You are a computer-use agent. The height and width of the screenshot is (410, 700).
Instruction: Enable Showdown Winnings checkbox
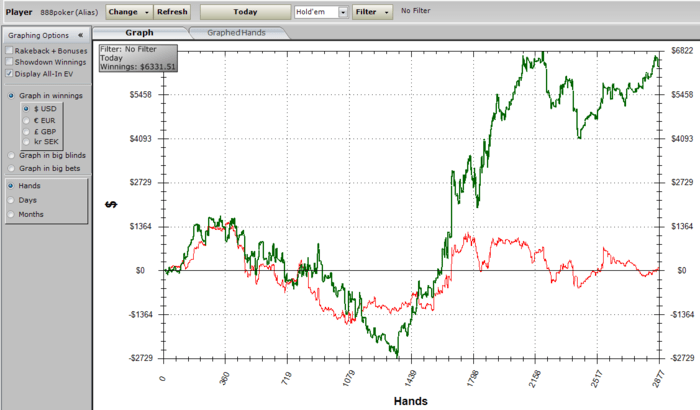tap(9, 62)
